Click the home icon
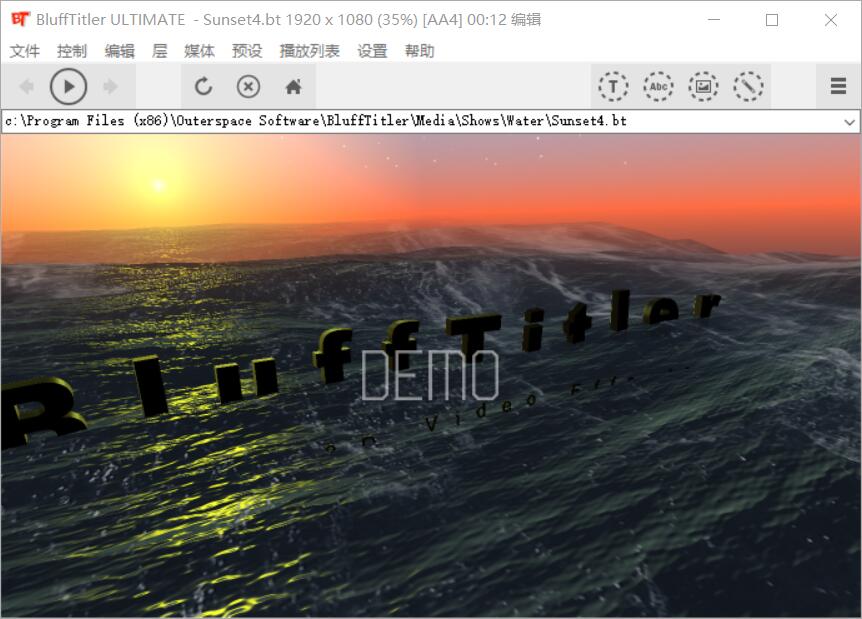The height and width of the screenshot is (619, 862). click(x=294, y=86)
